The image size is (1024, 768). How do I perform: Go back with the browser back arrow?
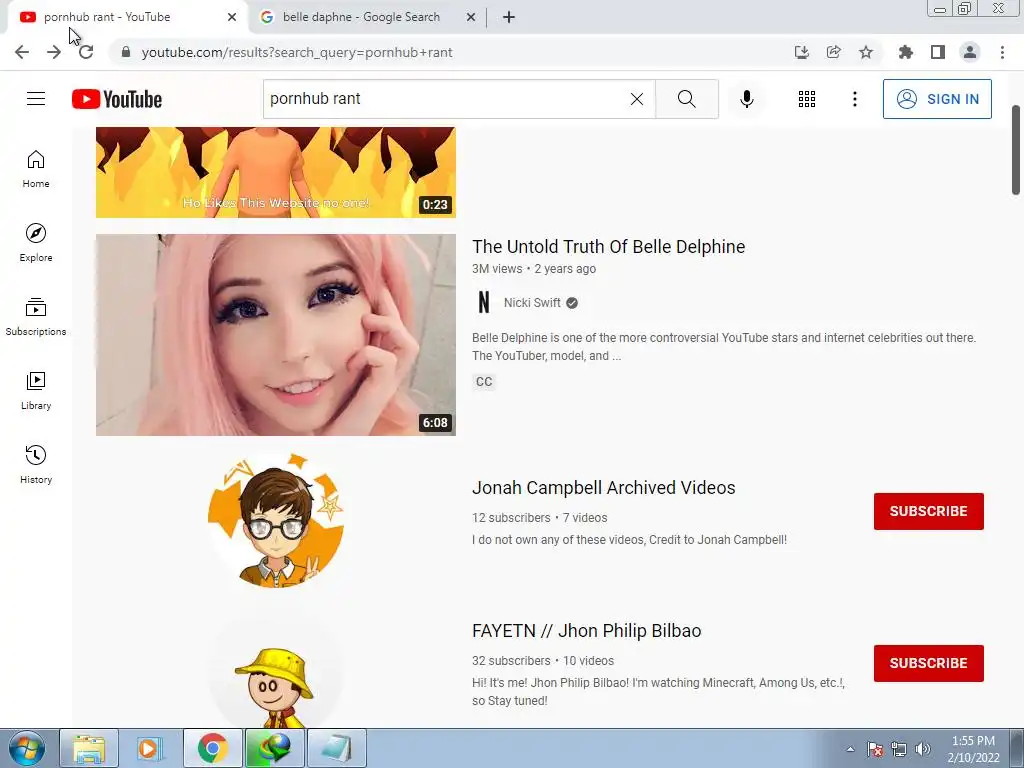pyautogui.click(x=22, y=52)
